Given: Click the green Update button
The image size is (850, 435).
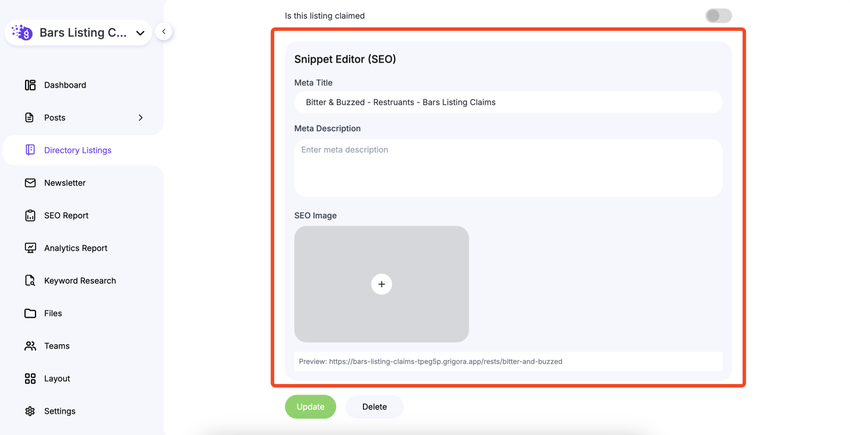Looking at the screenshot, I should (x=310, y=407).
